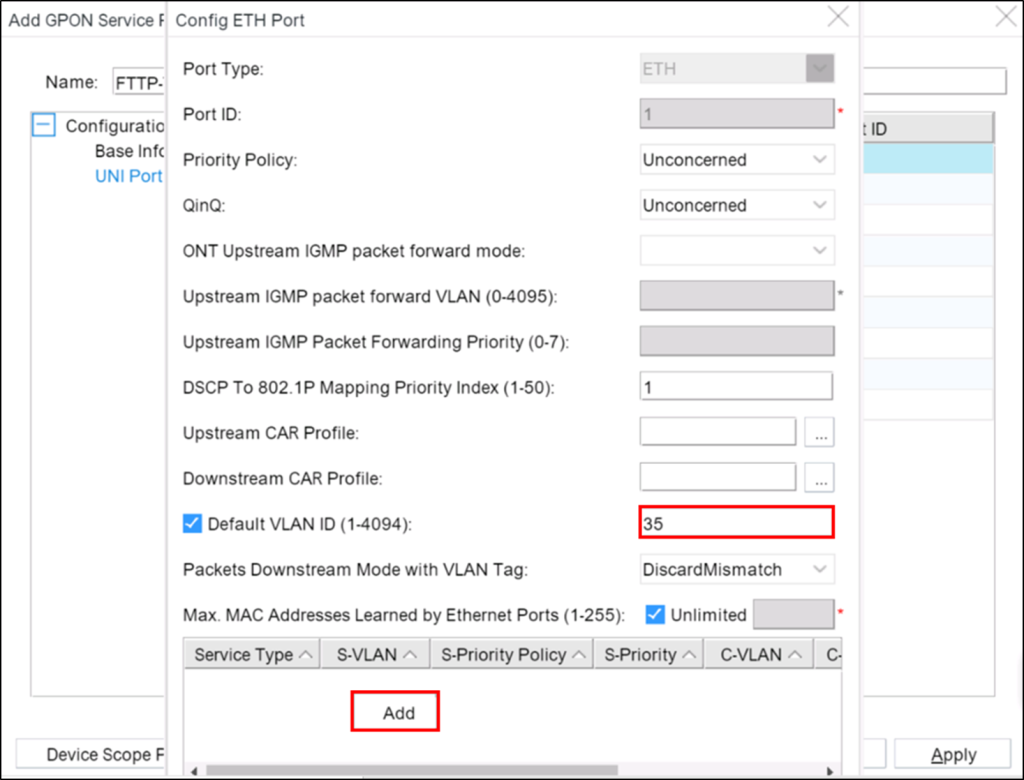Disable Unlimited MAC address learning

655,614
